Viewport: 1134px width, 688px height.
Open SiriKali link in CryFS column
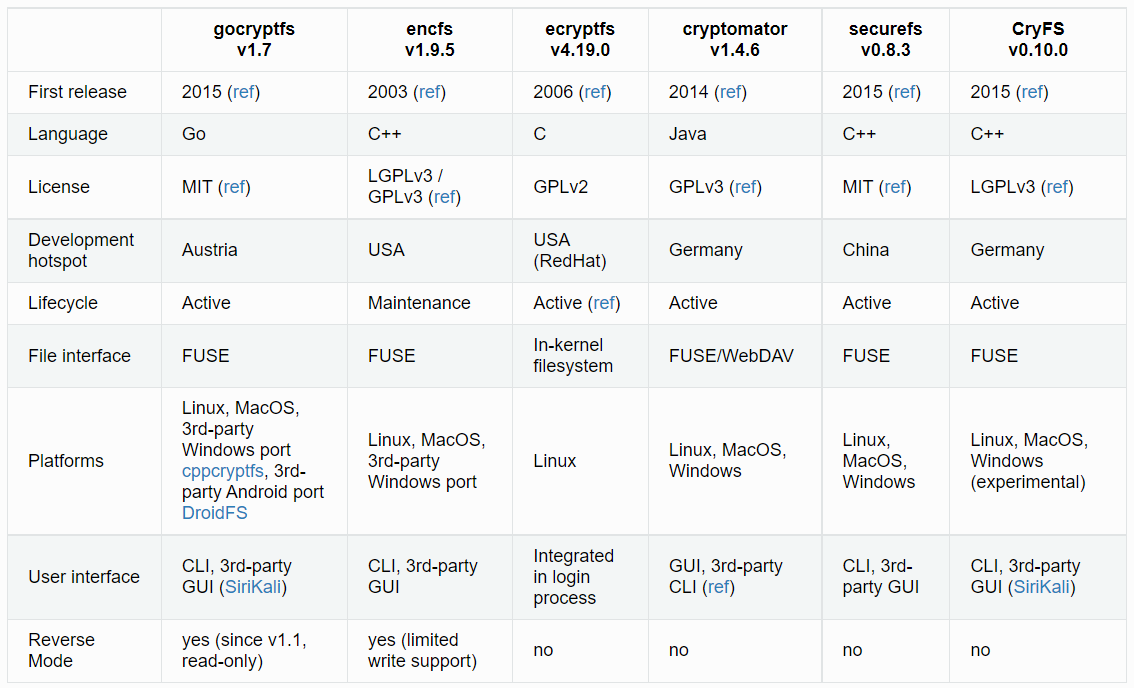tap(1042, 587)
